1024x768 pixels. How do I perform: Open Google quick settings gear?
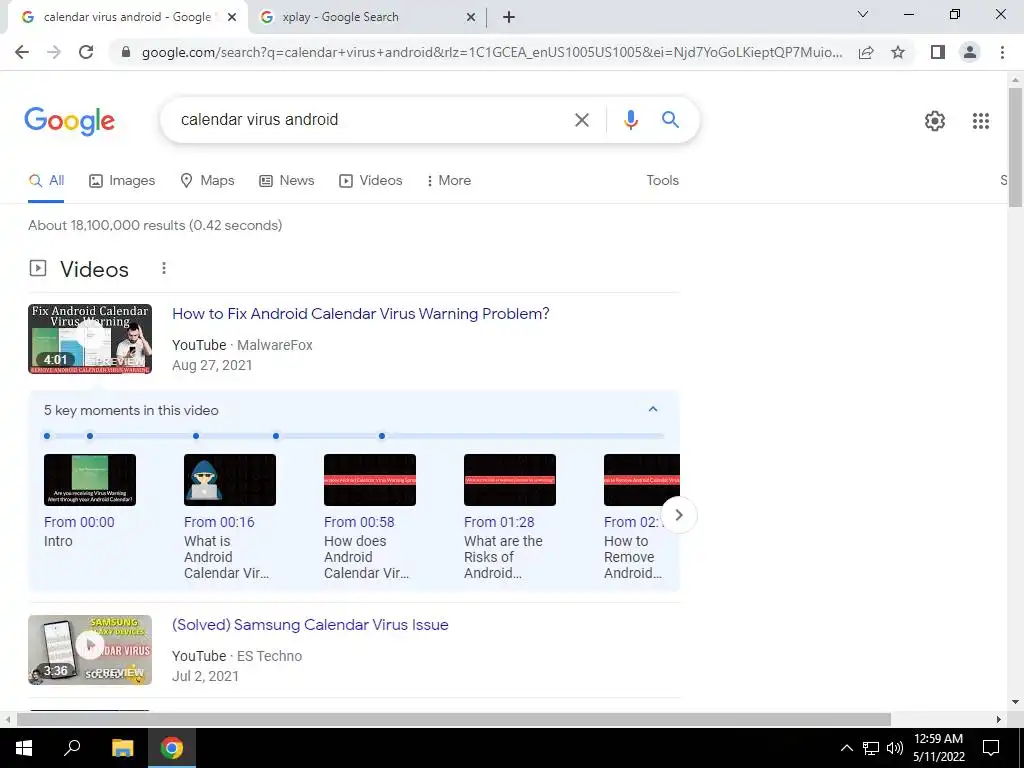pyautogui.click(x=935, y=121)
